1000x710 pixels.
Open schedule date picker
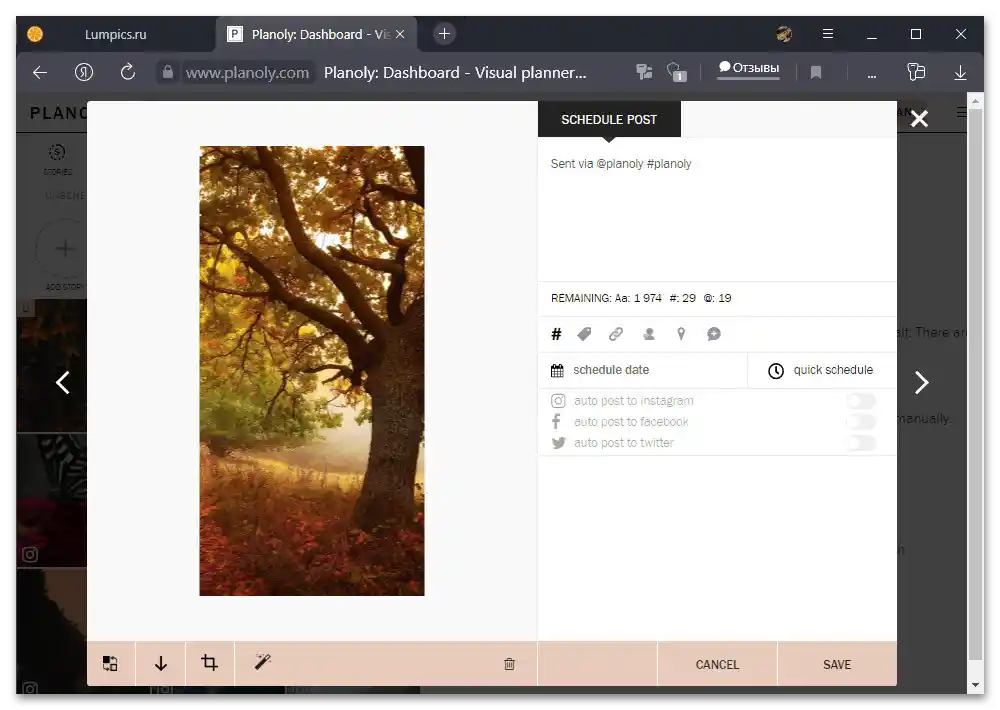pyautogui.click(x=642, y=370)
